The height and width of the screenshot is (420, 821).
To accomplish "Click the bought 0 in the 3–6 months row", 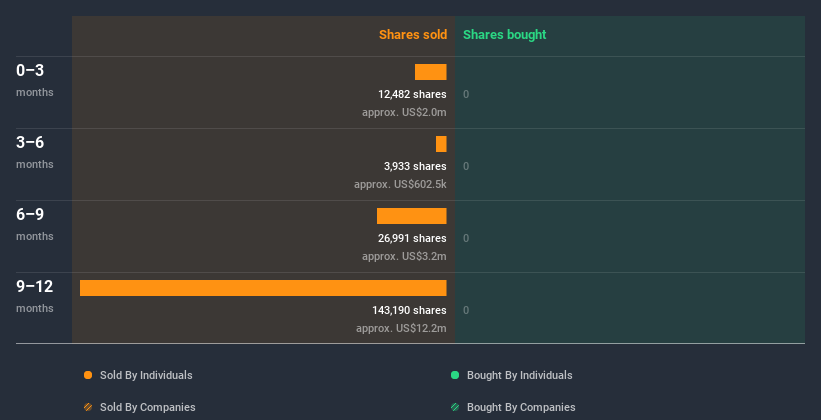I will coord(466,167).
